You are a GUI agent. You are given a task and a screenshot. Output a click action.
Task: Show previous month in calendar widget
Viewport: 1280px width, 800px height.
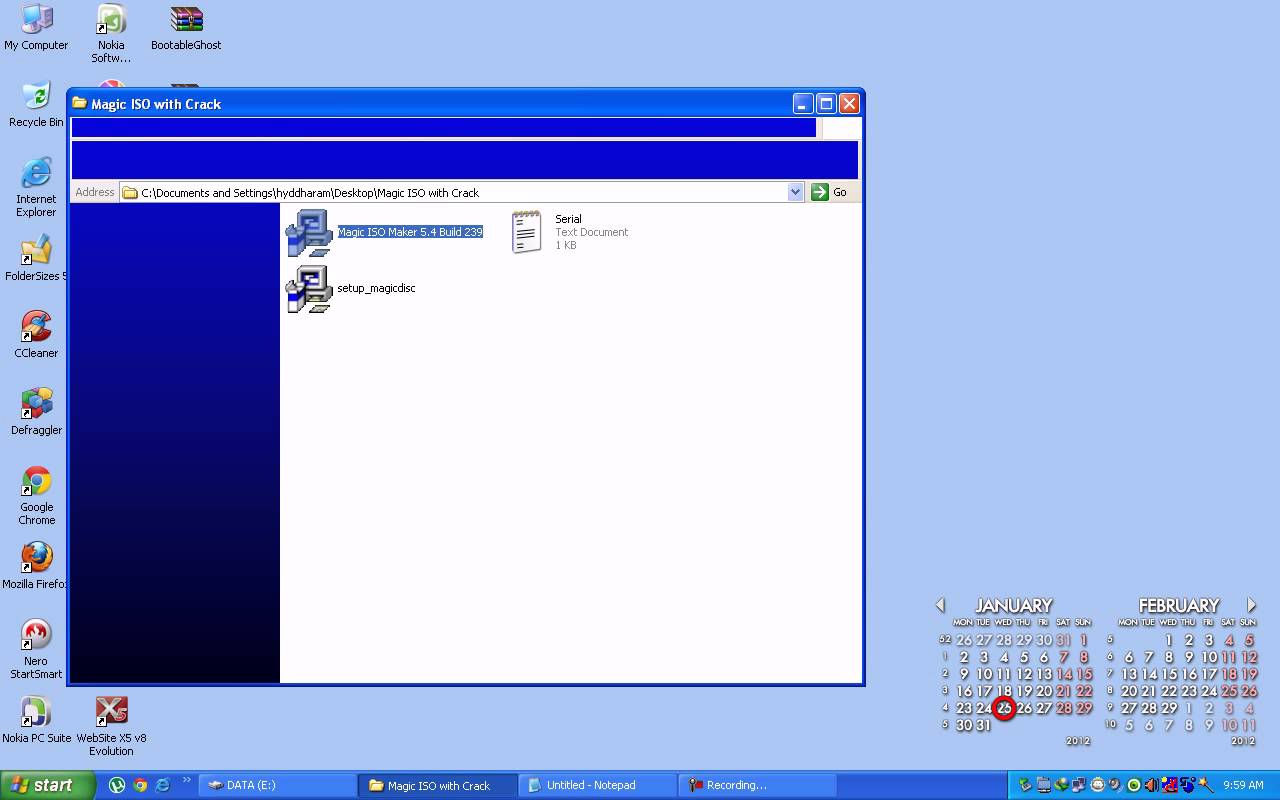pyautogui.click(x=940, y=605)
